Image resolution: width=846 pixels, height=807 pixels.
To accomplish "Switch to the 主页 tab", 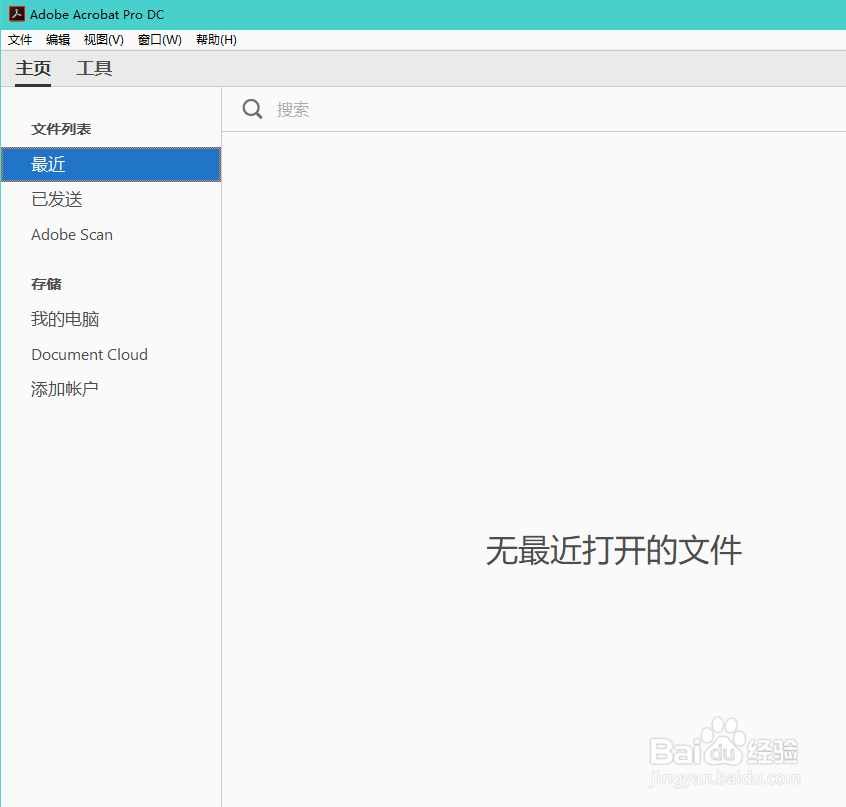I will pos(33,69).
